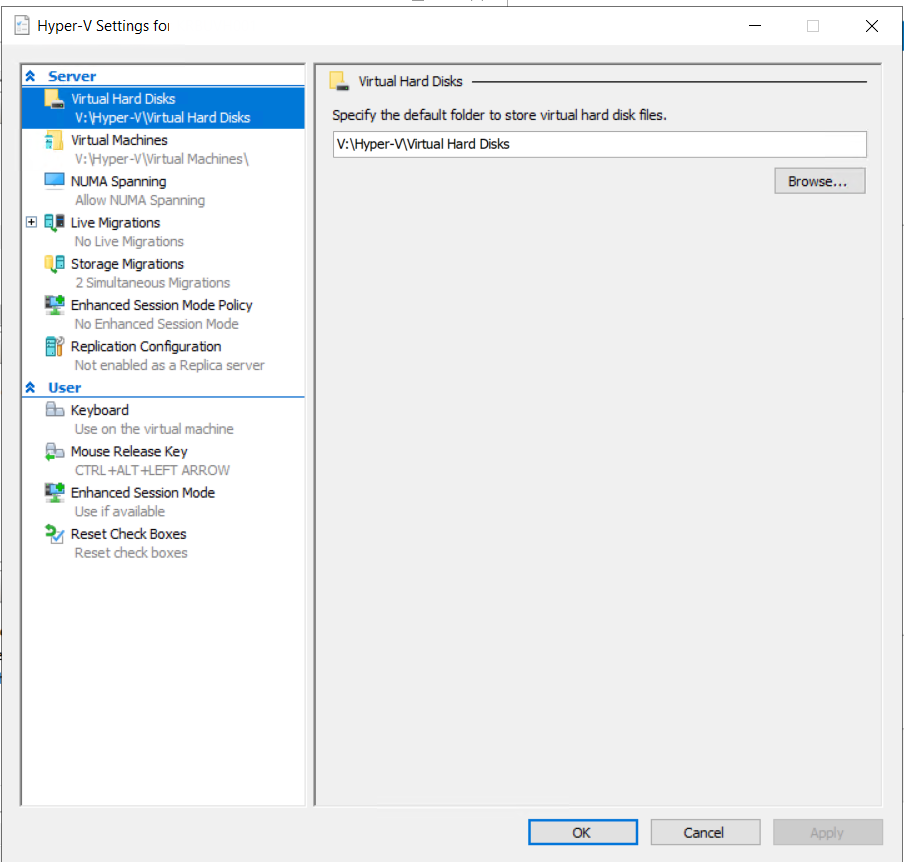Select Virtual Hard Disks in settings tree

tap(163, 108)
